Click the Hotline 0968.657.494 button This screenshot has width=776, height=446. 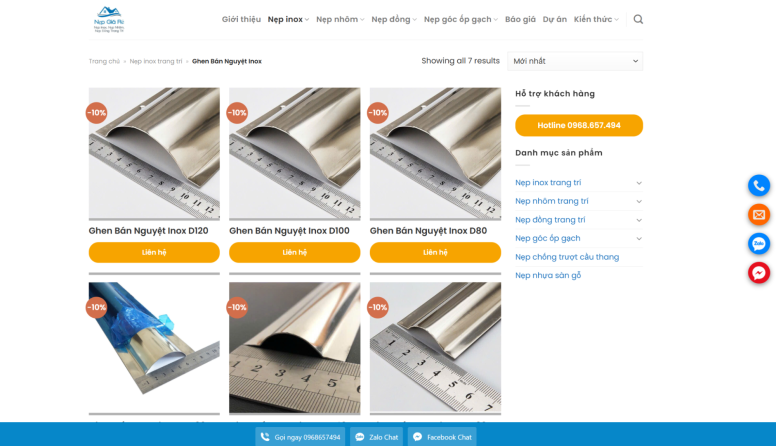click(579, 125)
